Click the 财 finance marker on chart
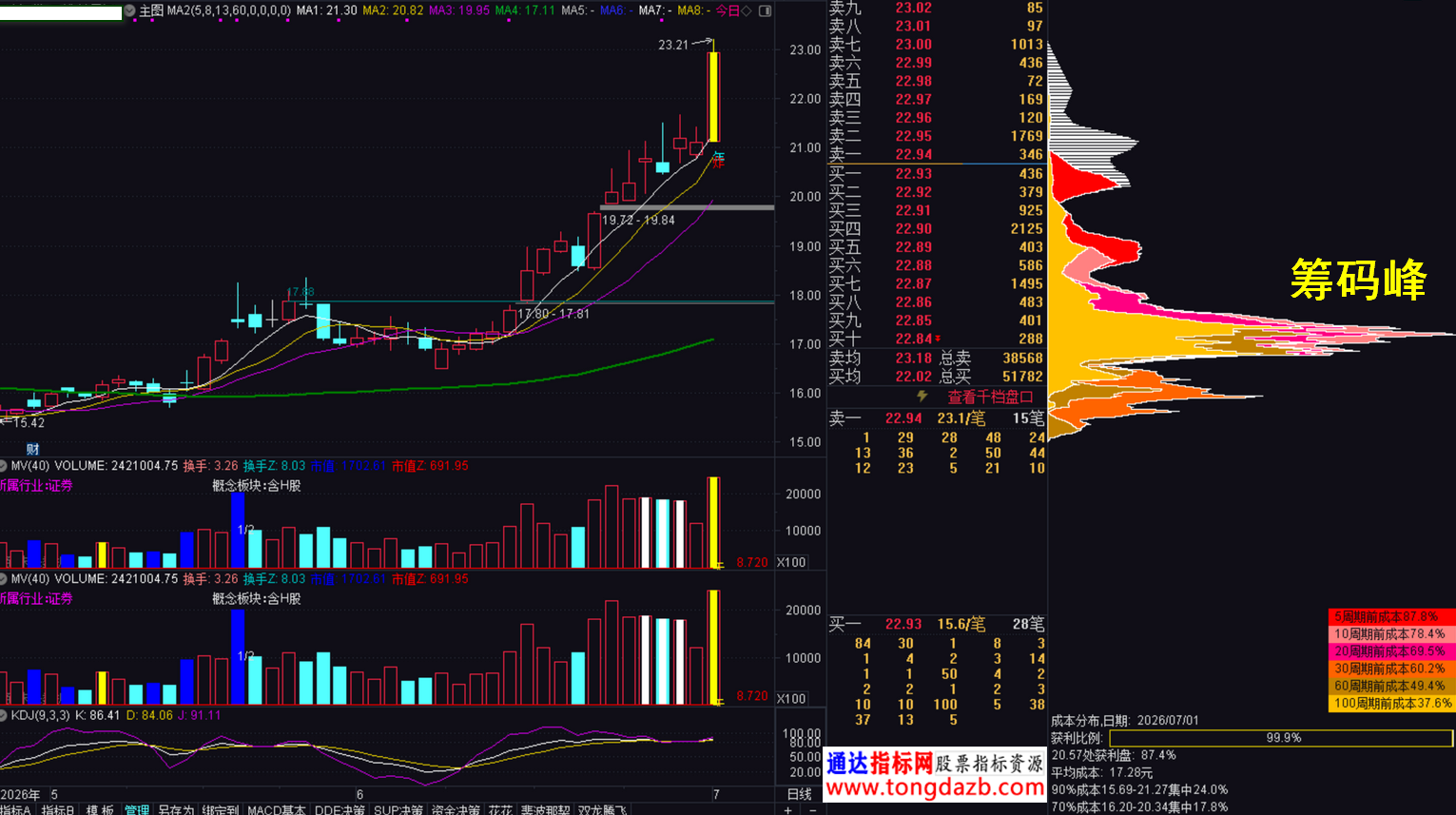 pos(32,449)
